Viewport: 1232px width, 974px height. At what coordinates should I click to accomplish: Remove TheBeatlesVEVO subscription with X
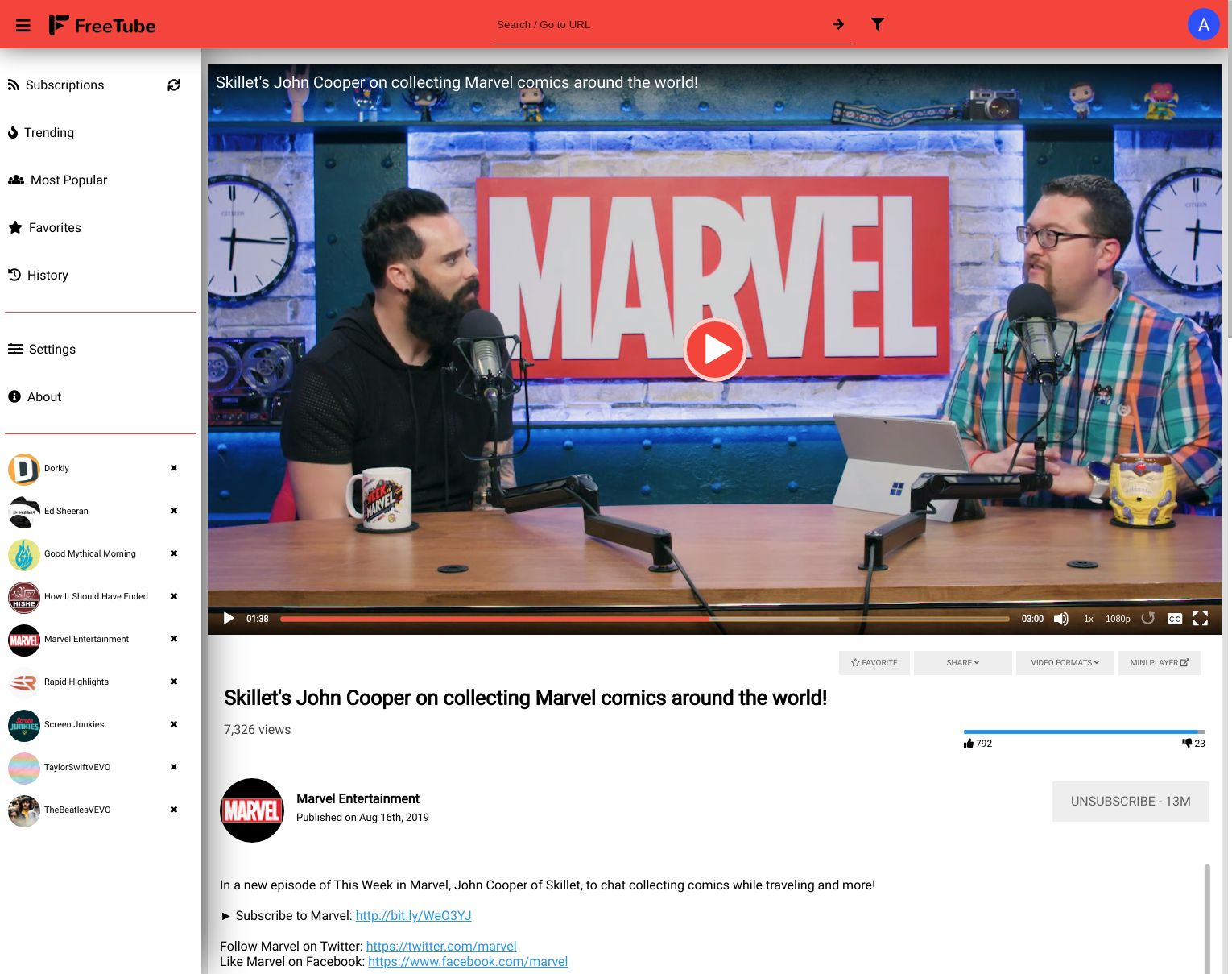click(174, 810)
